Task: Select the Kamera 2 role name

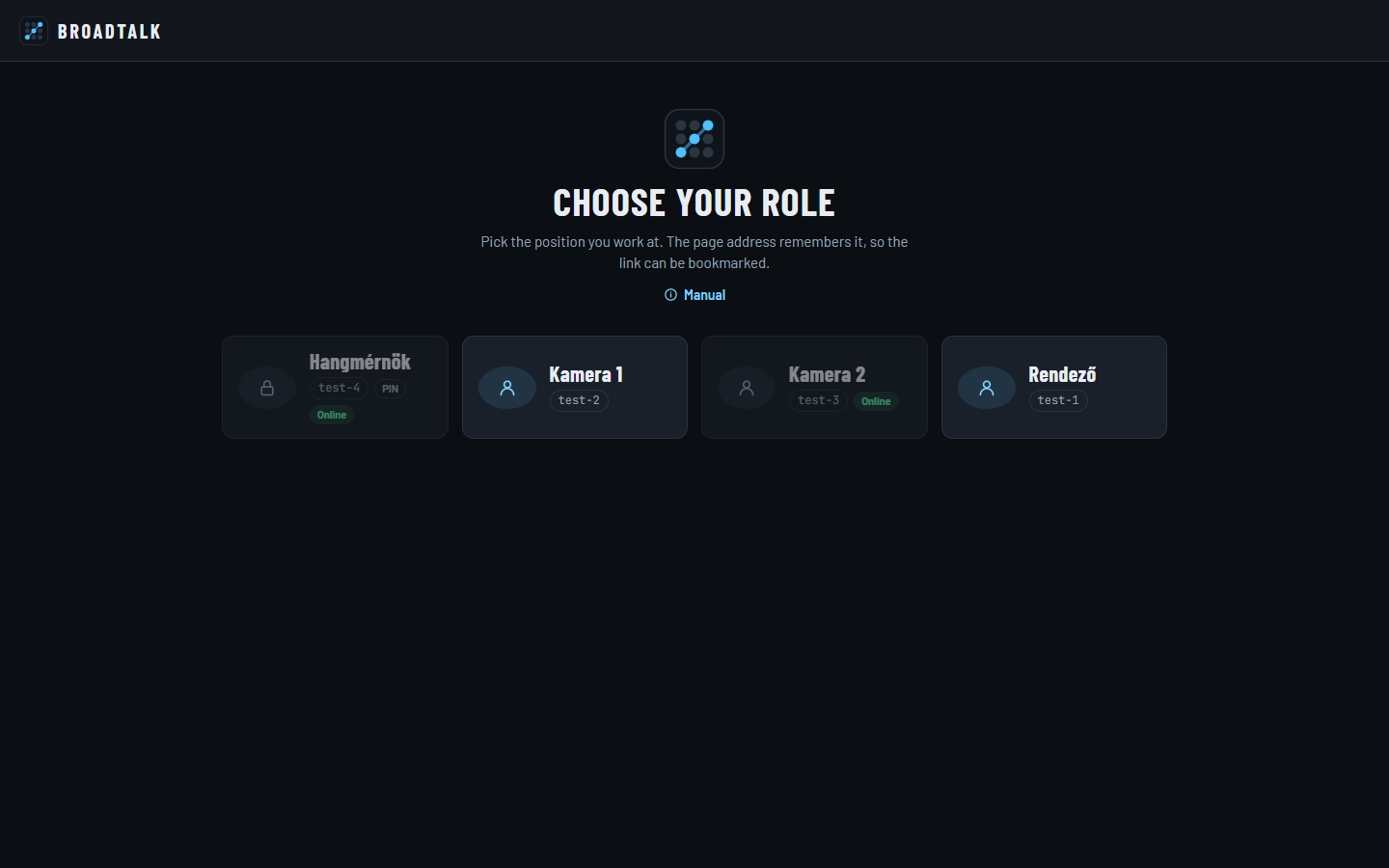Action: [827, 374]
